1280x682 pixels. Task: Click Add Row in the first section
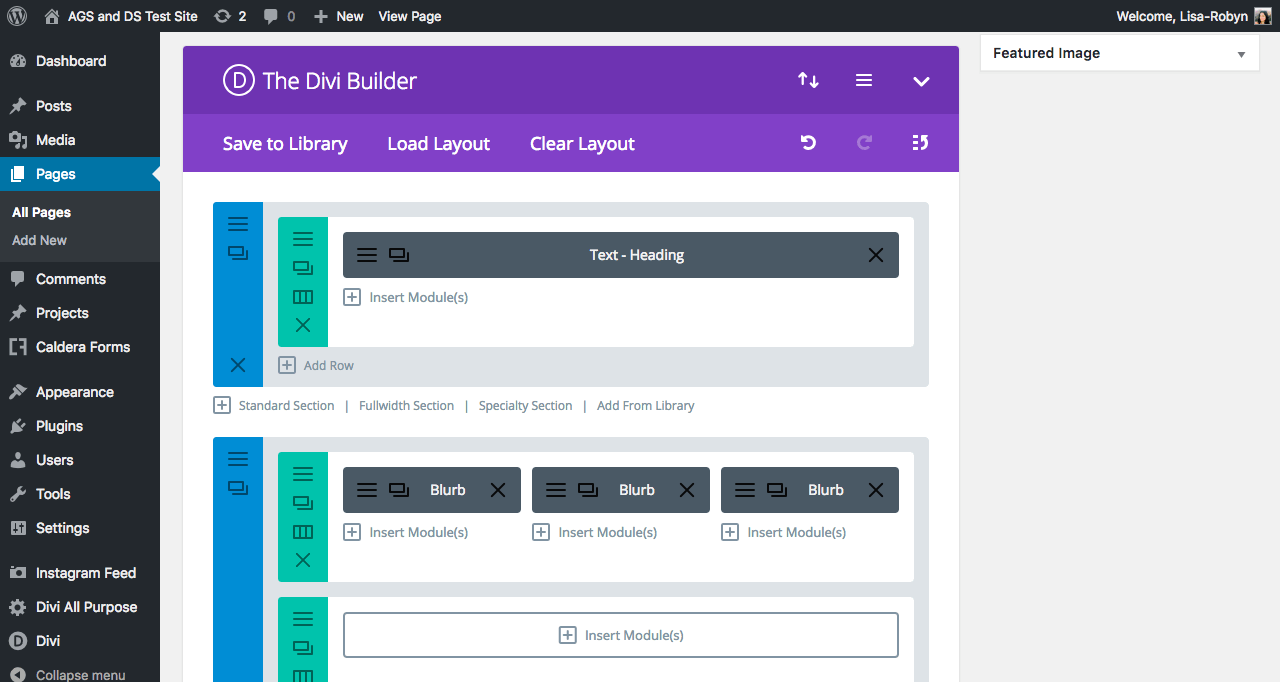click(x=316, y=365)
